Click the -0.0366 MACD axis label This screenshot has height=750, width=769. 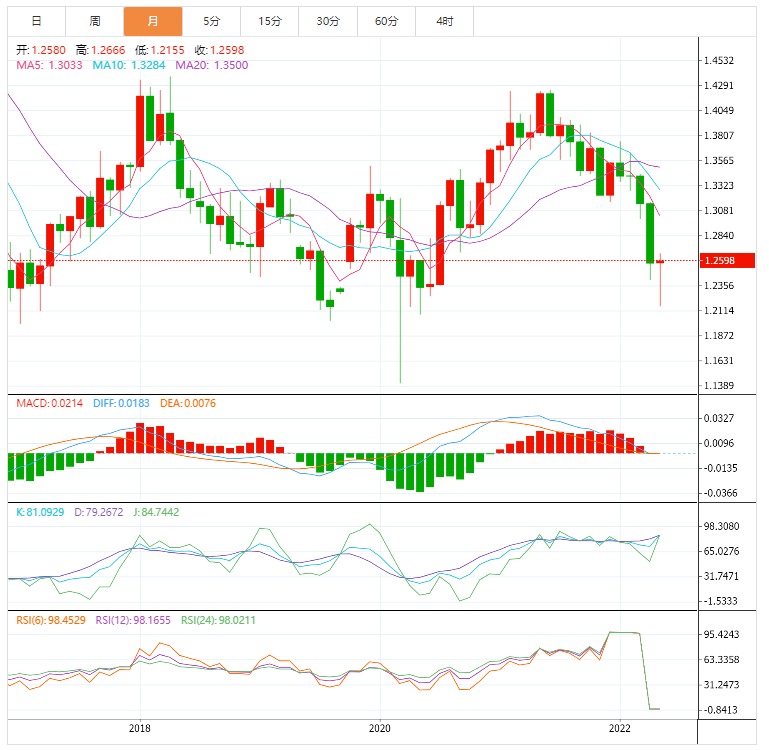tap(719, 493)
